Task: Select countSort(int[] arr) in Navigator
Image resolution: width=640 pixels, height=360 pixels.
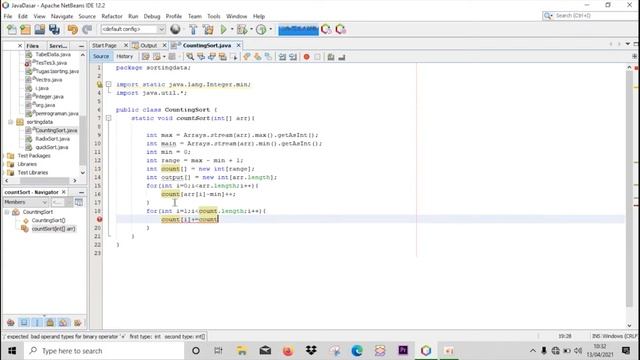Action: (53, 229)
